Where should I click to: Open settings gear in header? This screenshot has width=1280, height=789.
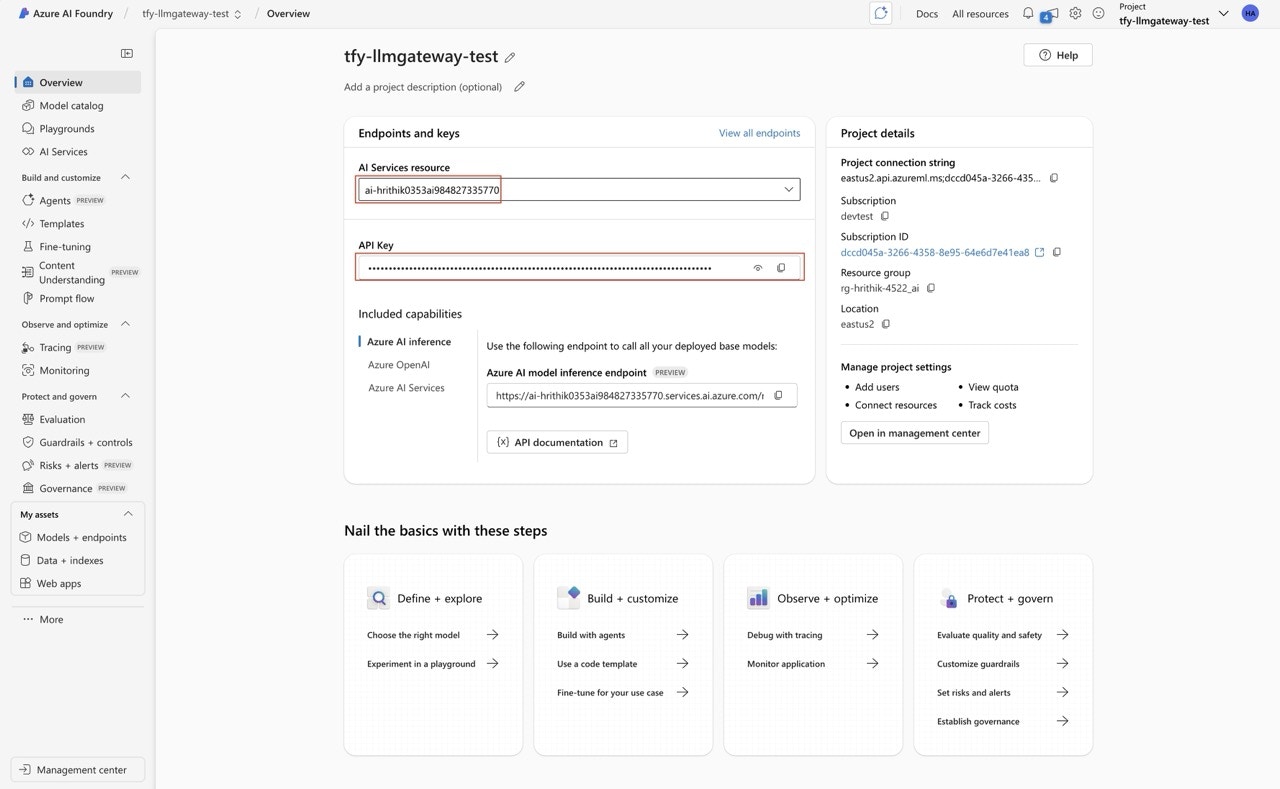click(1075, 13)
